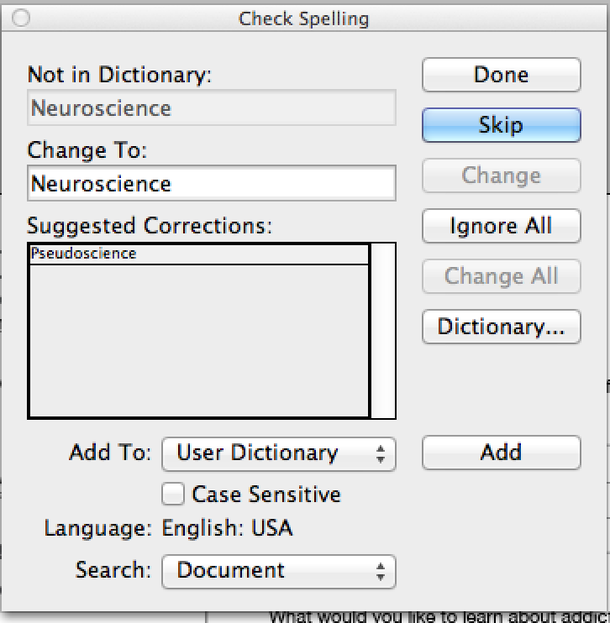Click the Check Spelling title bar
The width and height of the screenshot is (610, 623).
point(304,18)
